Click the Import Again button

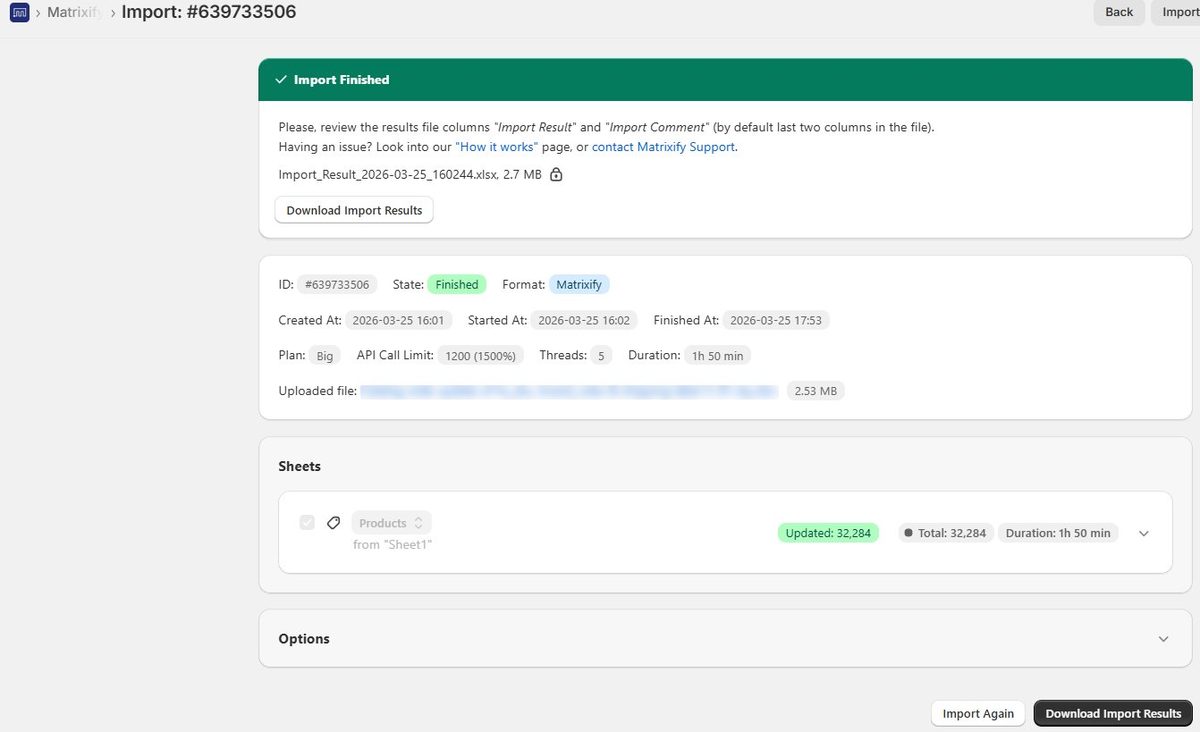pyautogui.click(x=978, y=713)
